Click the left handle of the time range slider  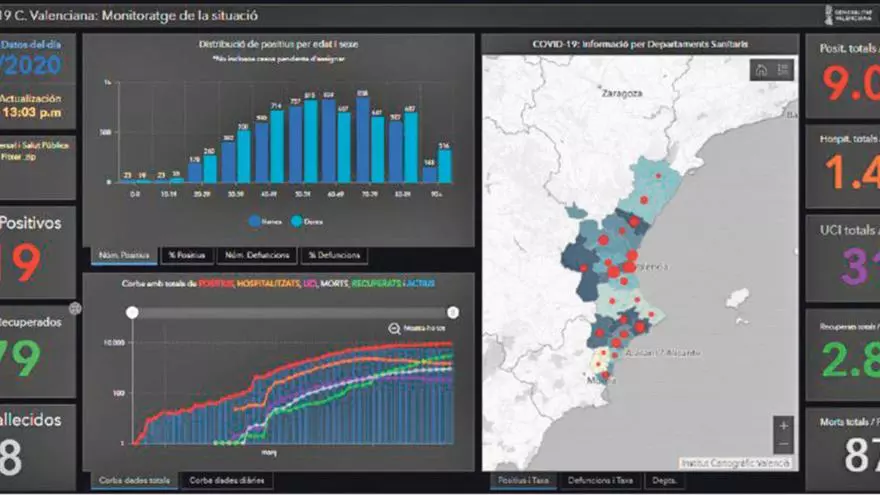coord(132,312)
